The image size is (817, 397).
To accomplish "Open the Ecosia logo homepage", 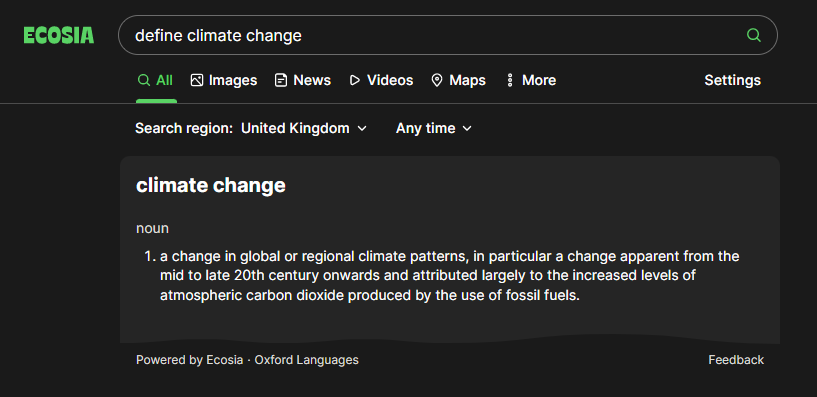I will coord(59,35).
